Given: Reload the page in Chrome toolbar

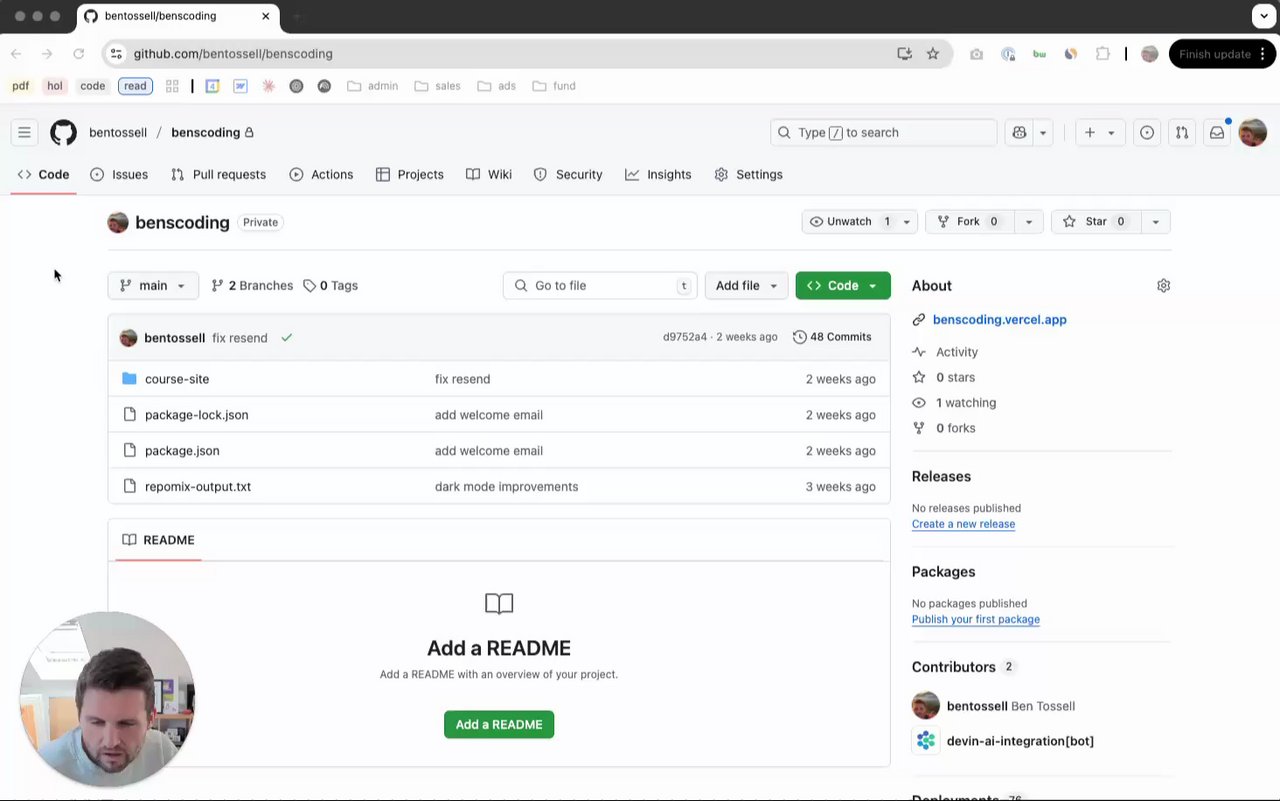Looking at the screenshot, I should click(79, 54).
